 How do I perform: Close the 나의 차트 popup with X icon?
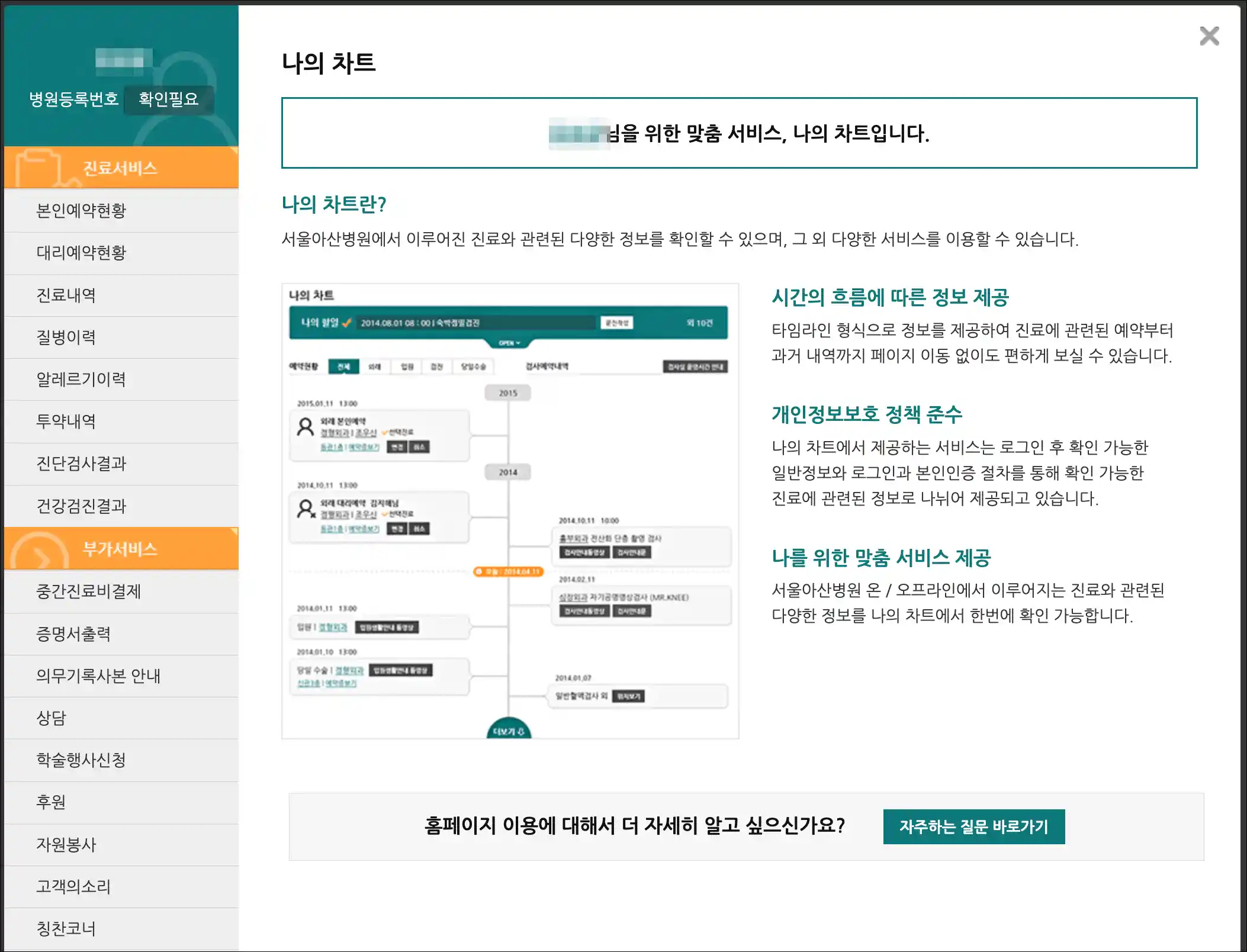tap(1209, 36)
